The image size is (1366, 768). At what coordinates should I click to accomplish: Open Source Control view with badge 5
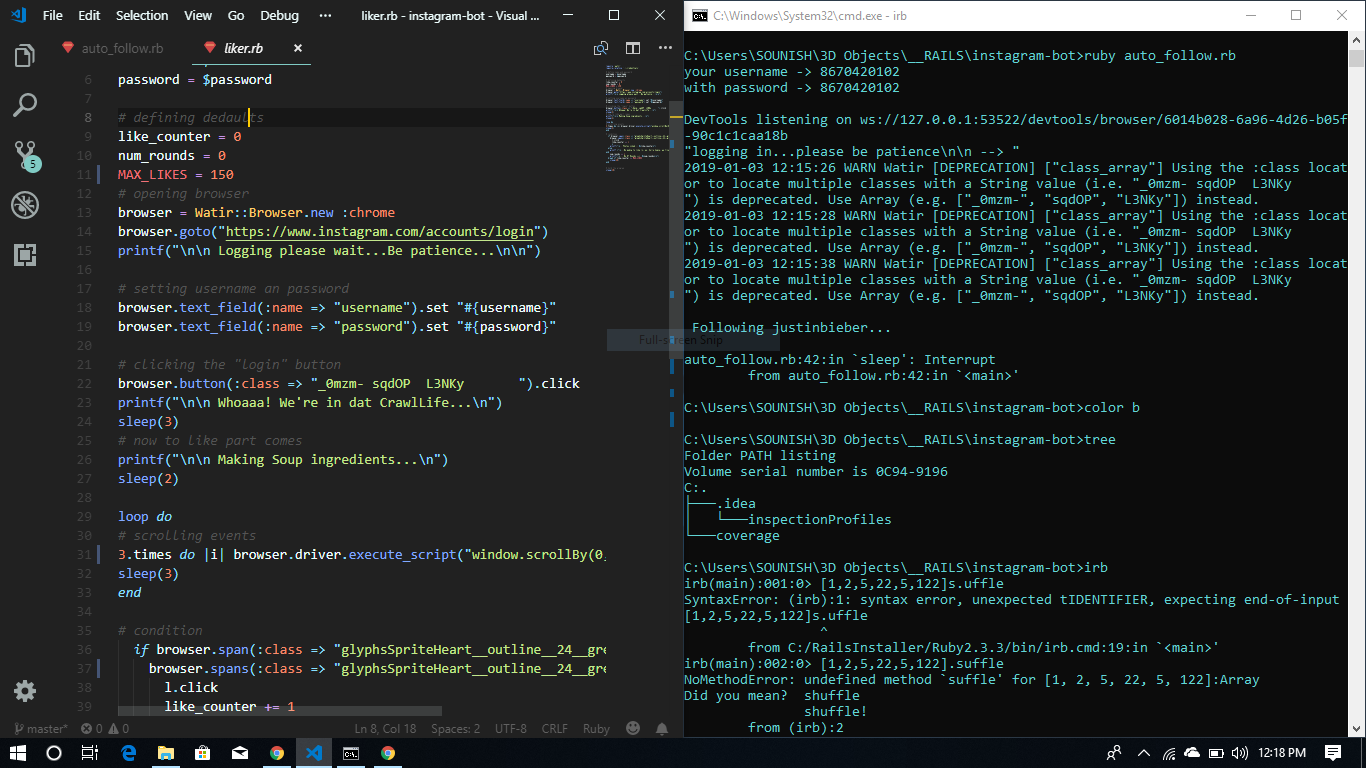[25, 155]
